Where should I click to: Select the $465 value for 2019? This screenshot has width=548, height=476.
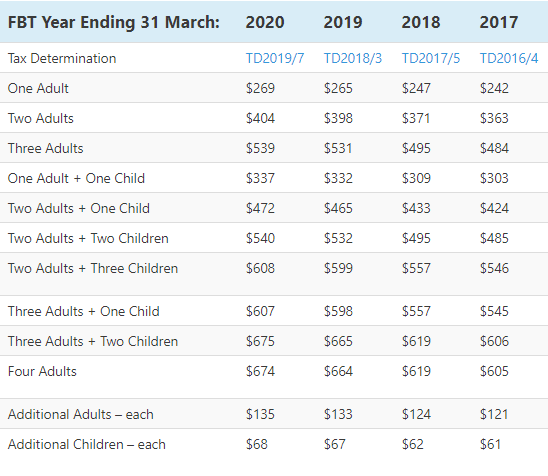click(x=338, y=208)
